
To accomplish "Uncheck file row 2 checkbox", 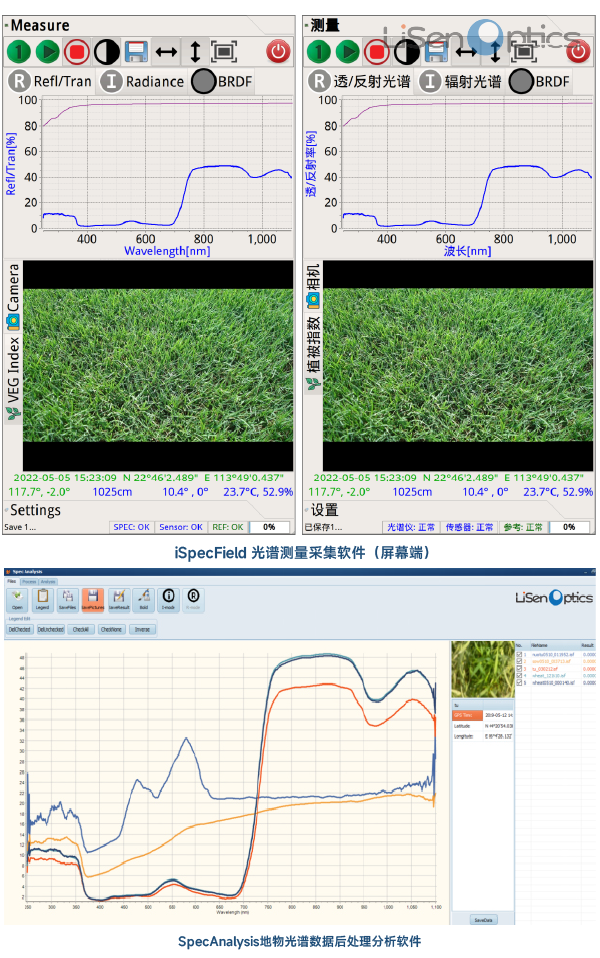I will pyautogui.click(x=519, y=662).
